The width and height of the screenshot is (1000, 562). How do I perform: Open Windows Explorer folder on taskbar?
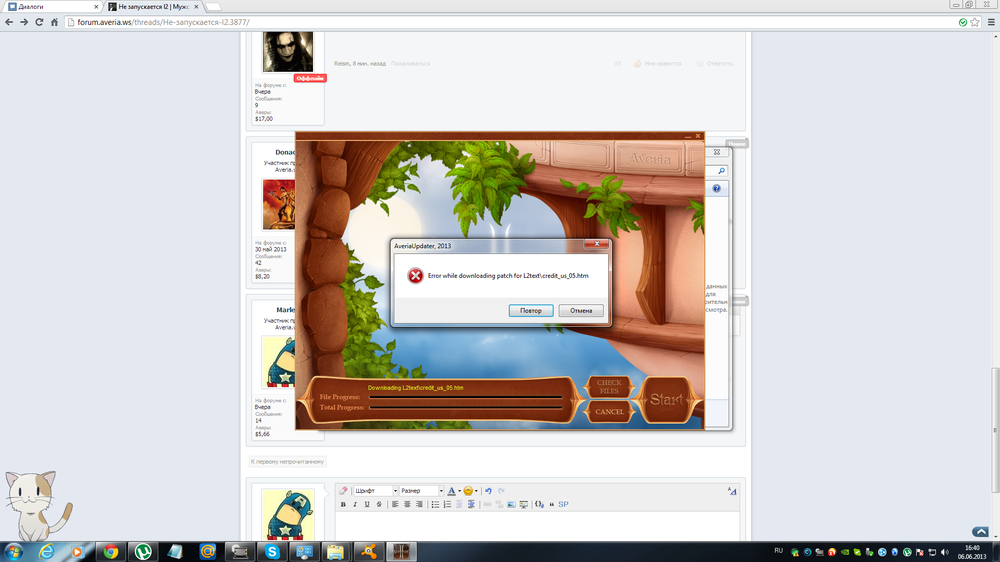335,552
